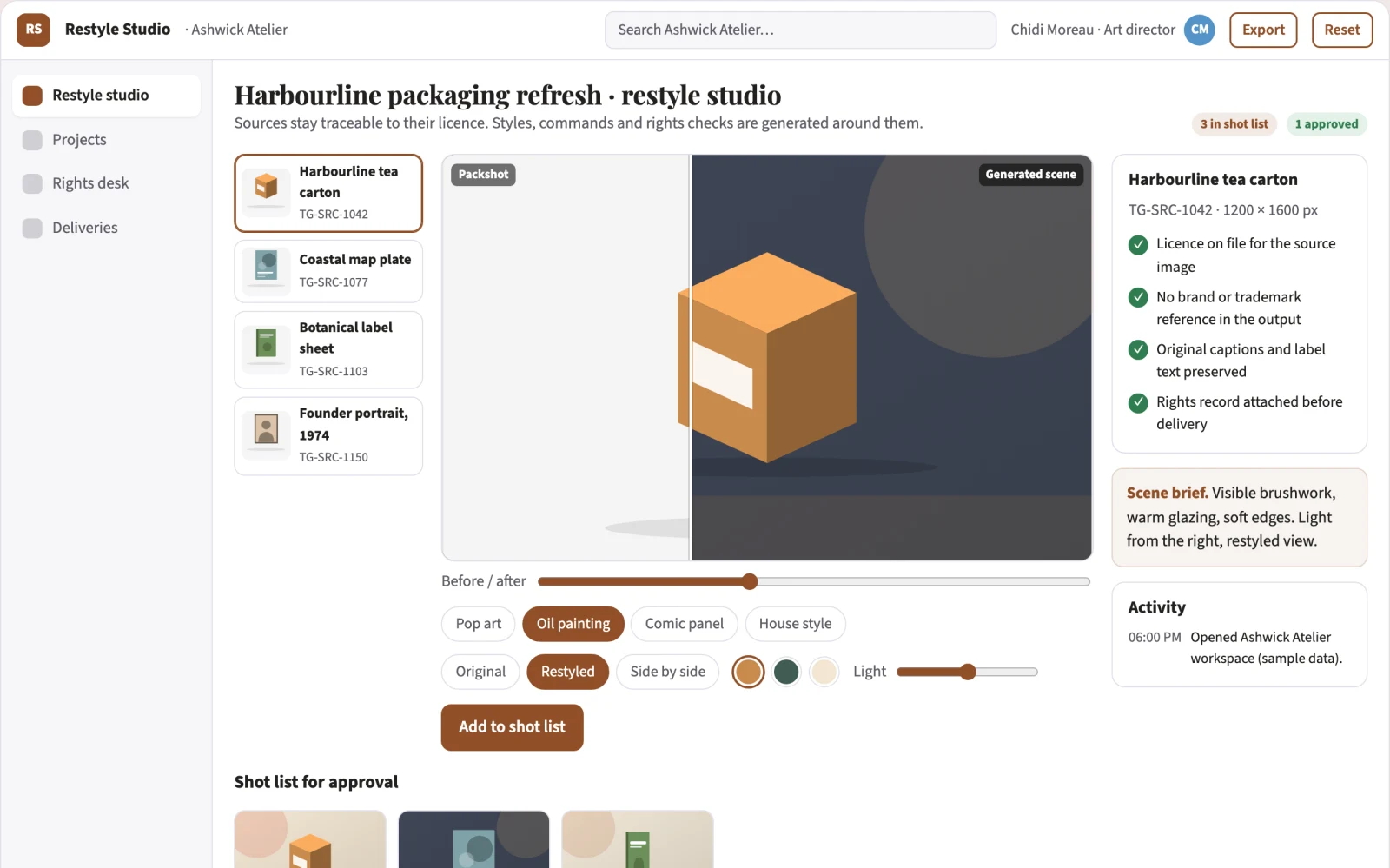Viewport: 1390px width, 868px height.
Task: Open the first shot list thumbnail with orange carton
Action: point(310,839)
